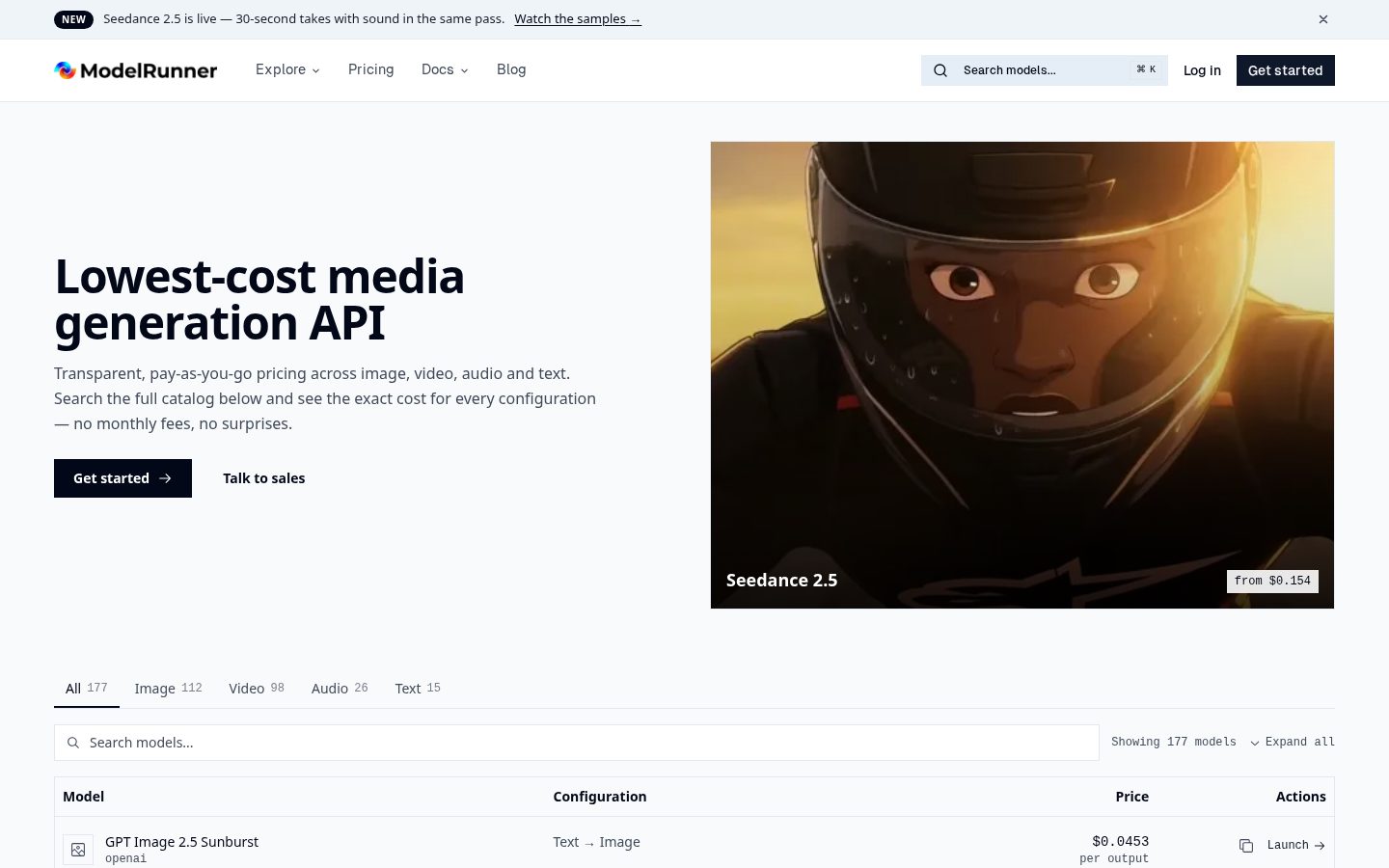Click the header Get started button
This screenshot has height=868, width=1389.
click(1286, 70)
